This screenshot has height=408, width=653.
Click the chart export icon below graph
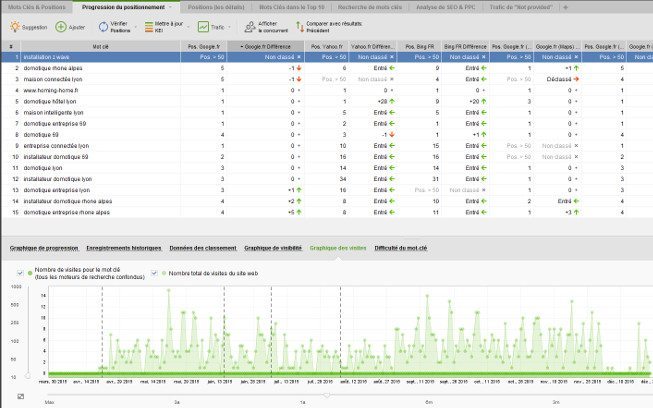20,396
